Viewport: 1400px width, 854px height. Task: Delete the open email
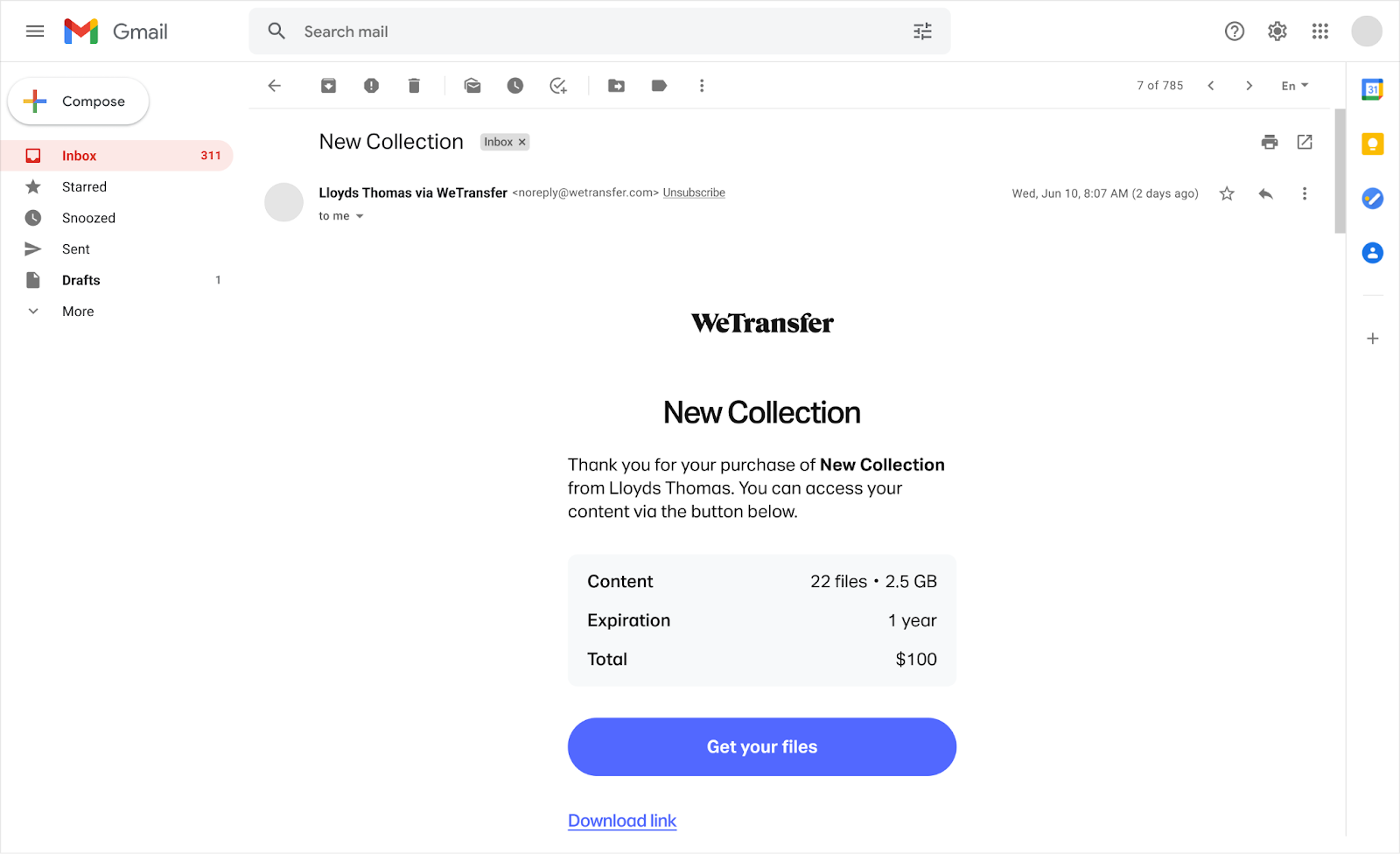[x=414, y=85]
